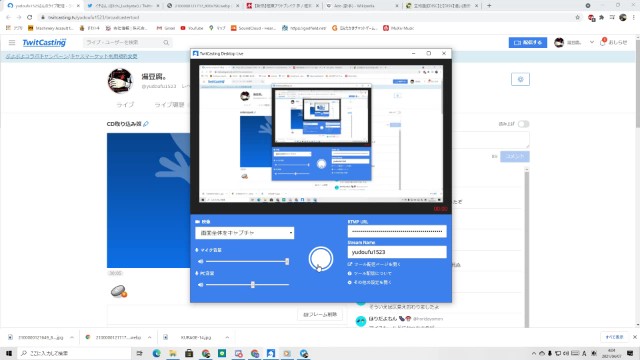Click the search magnifier in TwitCasting search
The height and width of the screenshot is (360, 640).
[x=166, y=42]
